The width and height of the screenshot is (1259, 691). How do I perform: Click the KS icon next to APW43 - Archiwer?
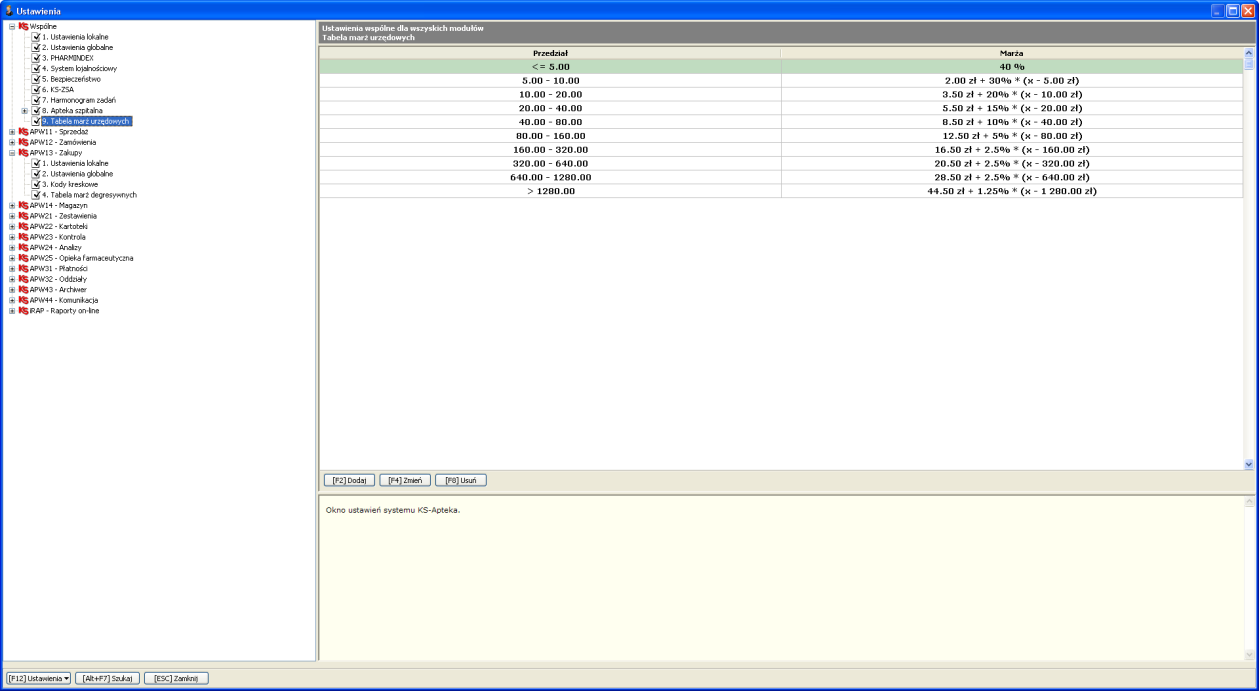(23, 289)
